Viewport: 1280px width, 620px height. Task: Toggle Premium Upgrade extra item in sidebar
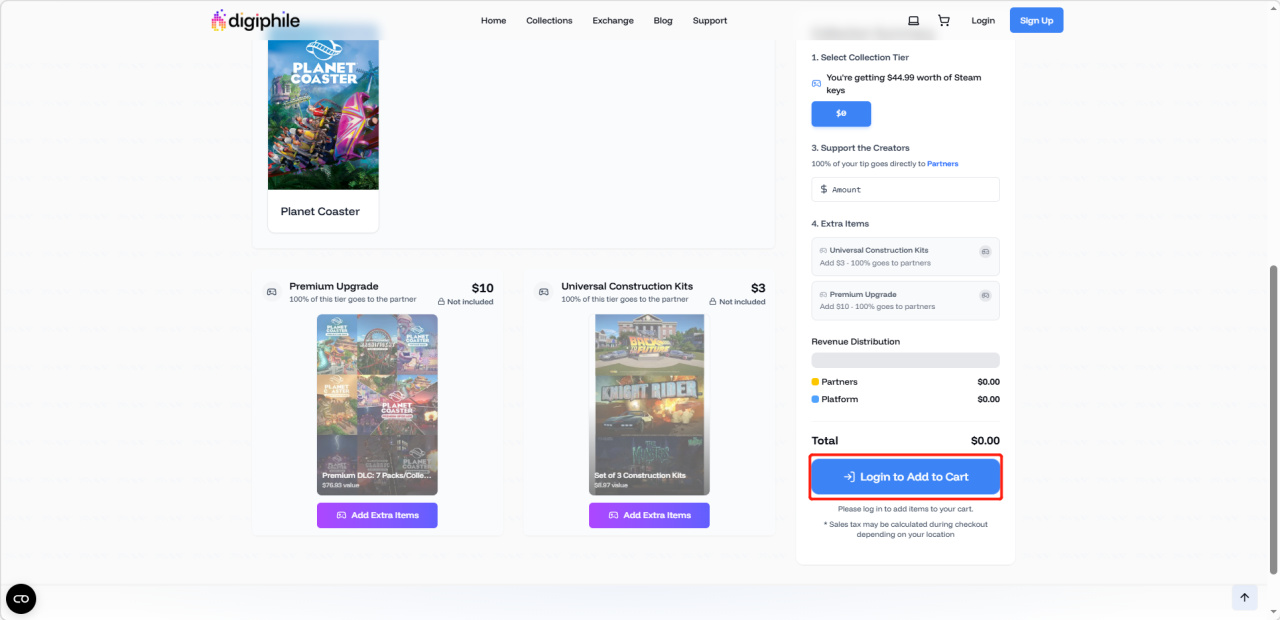pyautogui.click(x=905, y=300)
